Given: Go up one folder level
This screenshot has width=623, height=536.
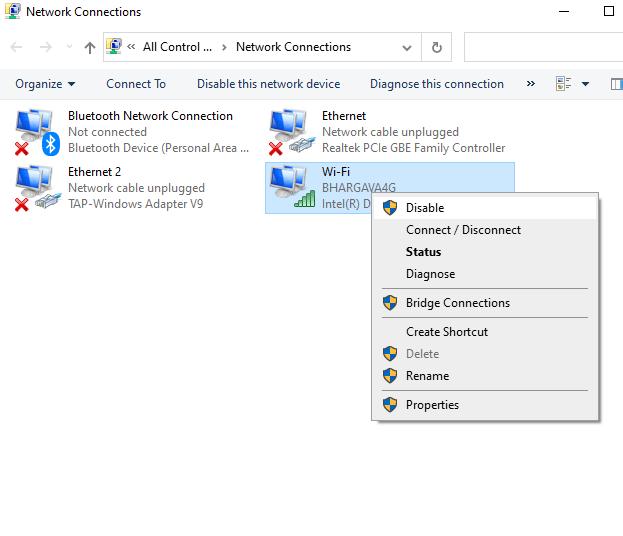Looking at the screenshot, I should 90,48.
